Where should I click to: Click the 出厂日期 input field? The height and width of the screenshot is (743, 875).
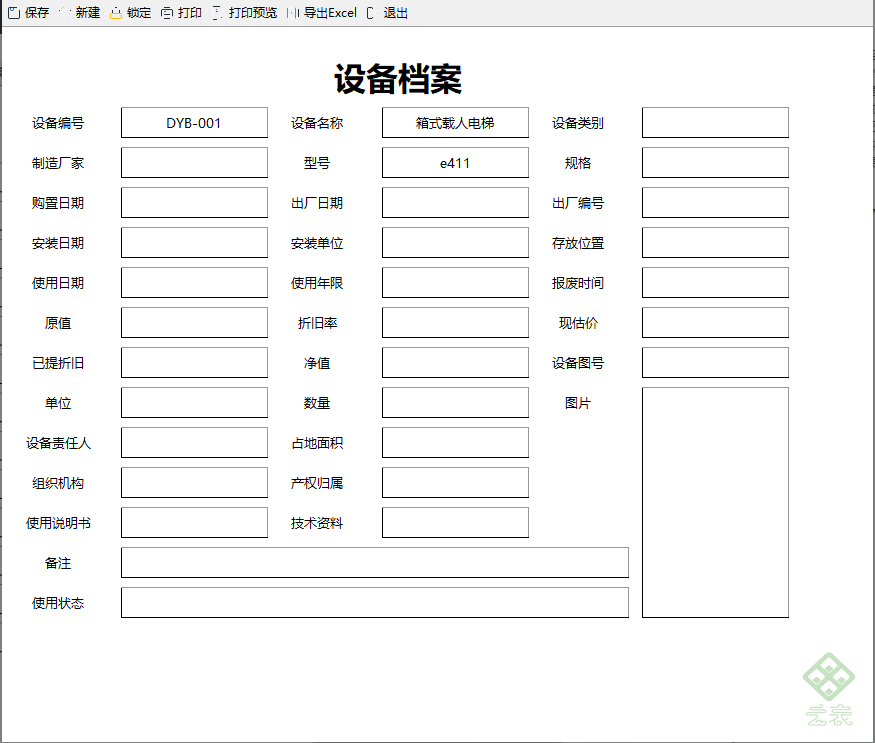pos(455,203)
